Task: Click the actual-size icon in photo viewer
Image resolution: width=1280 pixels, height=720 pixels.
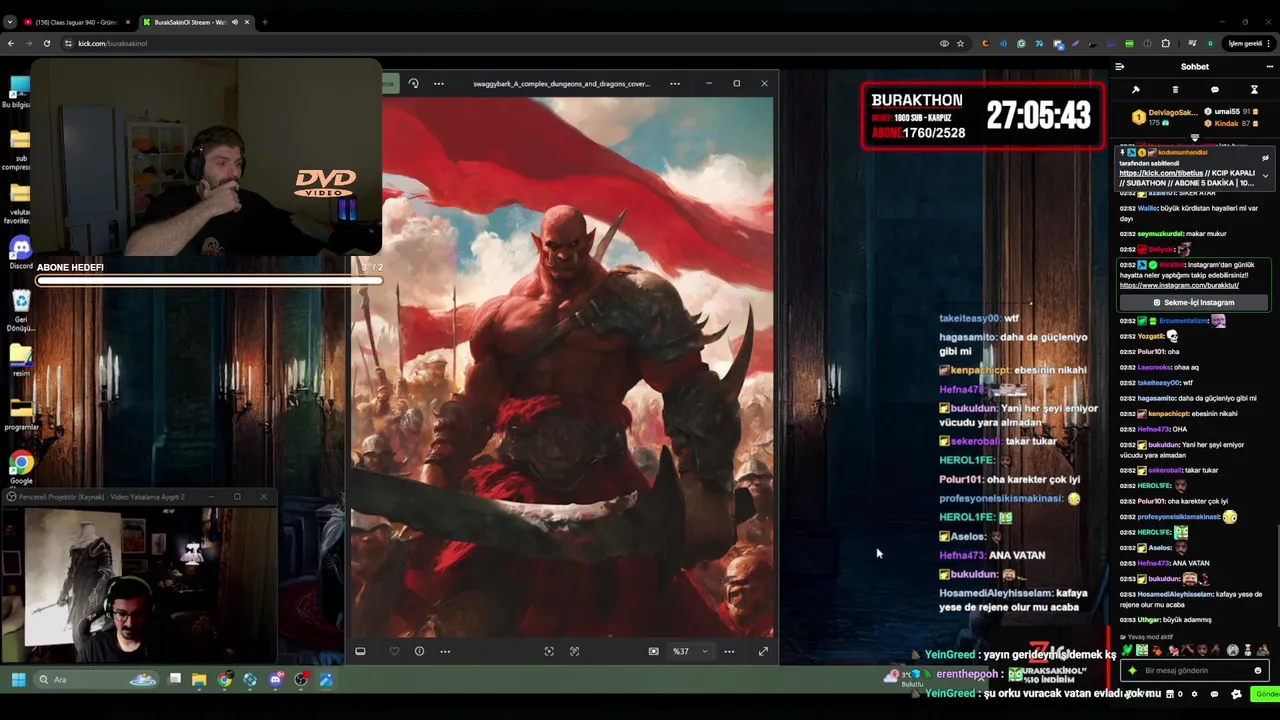Action: 574,651
